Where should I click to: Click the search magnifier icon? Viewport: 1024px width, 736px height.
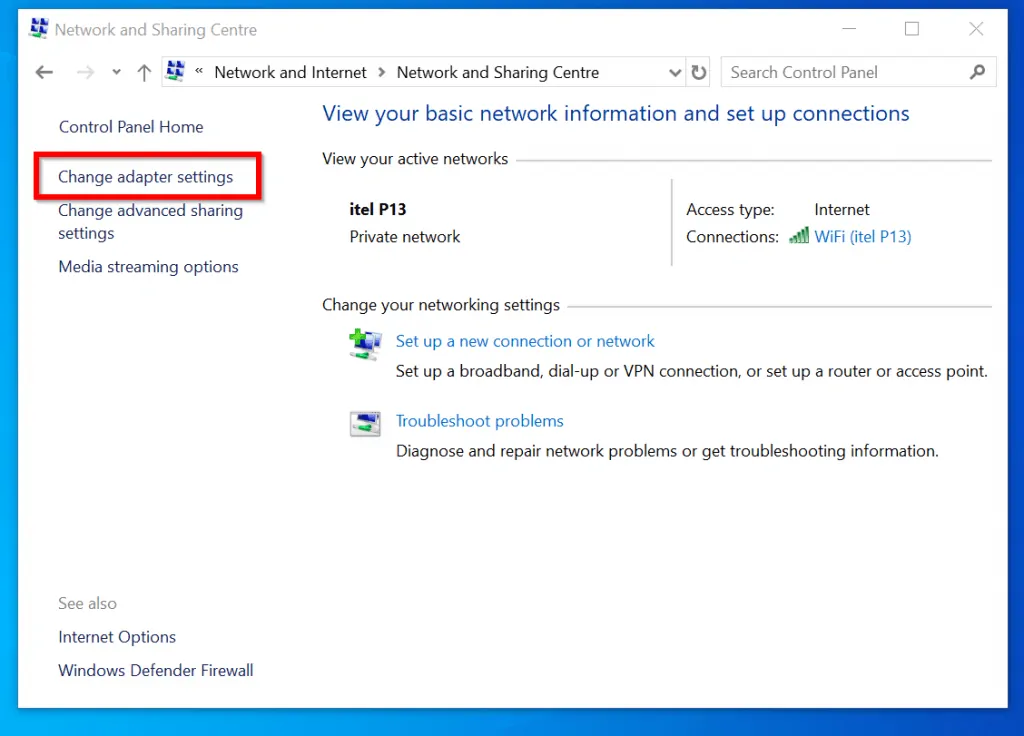click(x=977, y=72)
